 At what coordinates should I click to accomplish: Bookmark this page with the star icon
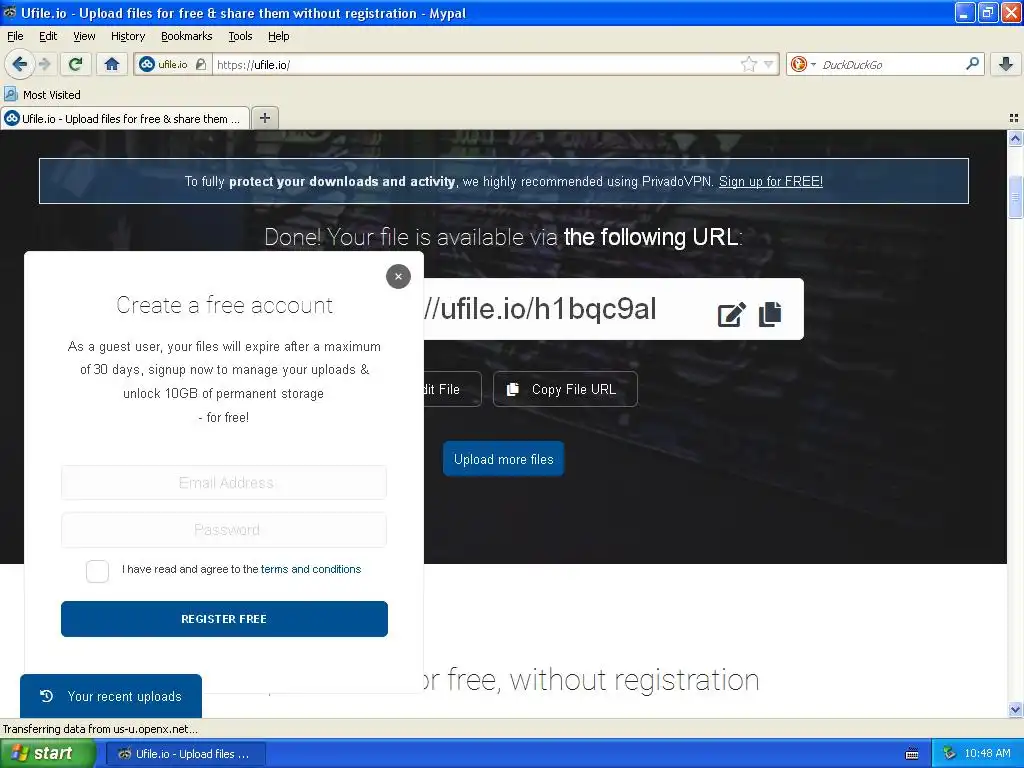point(748,64)
